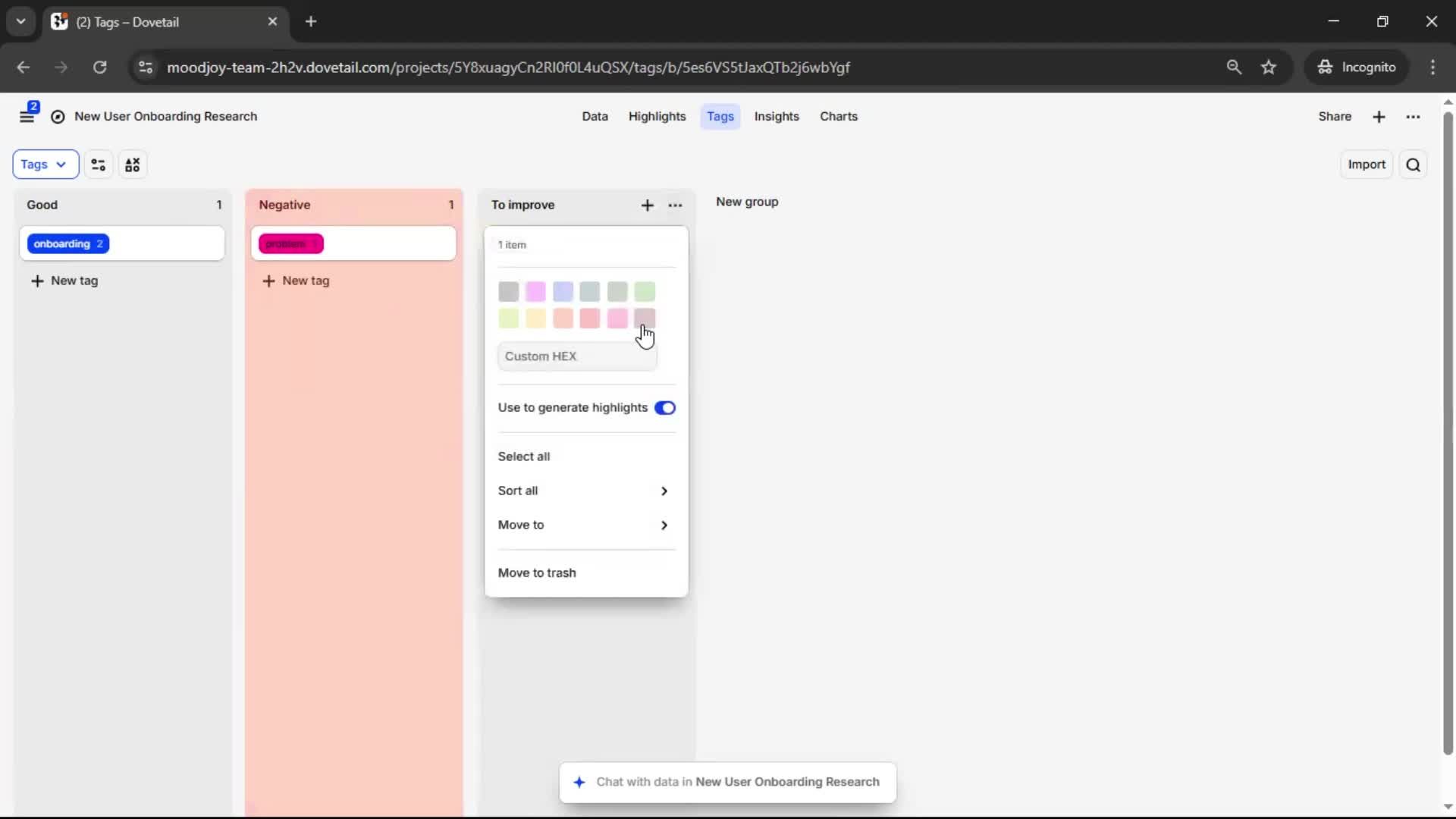The height and width of the screenshot is (819, 1456).
Task: Click the Custom HEX input field
Action: pos(576,356)
